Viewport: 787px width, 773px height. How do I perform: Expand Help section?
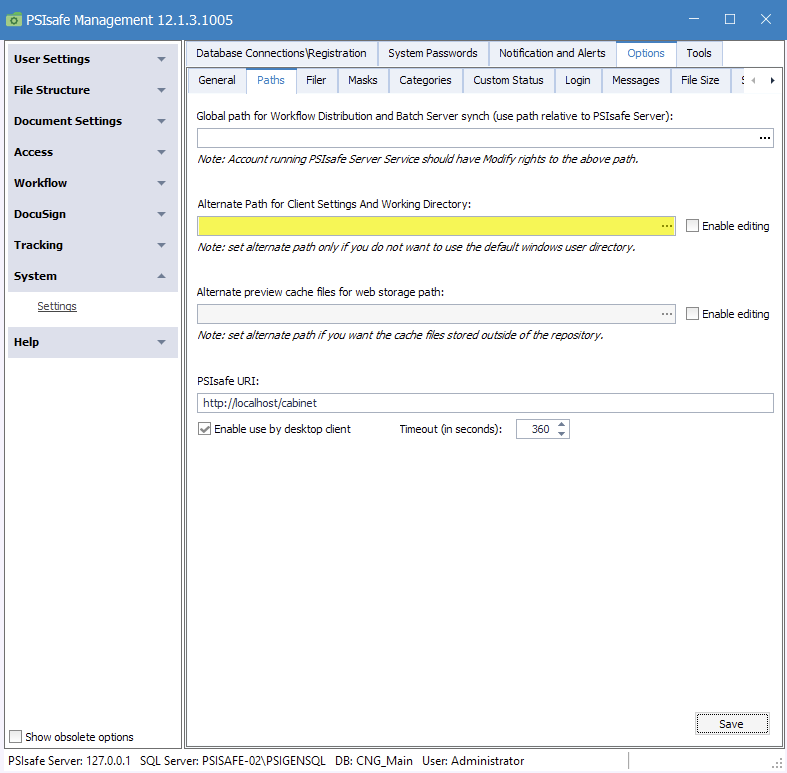coord(93,342)
